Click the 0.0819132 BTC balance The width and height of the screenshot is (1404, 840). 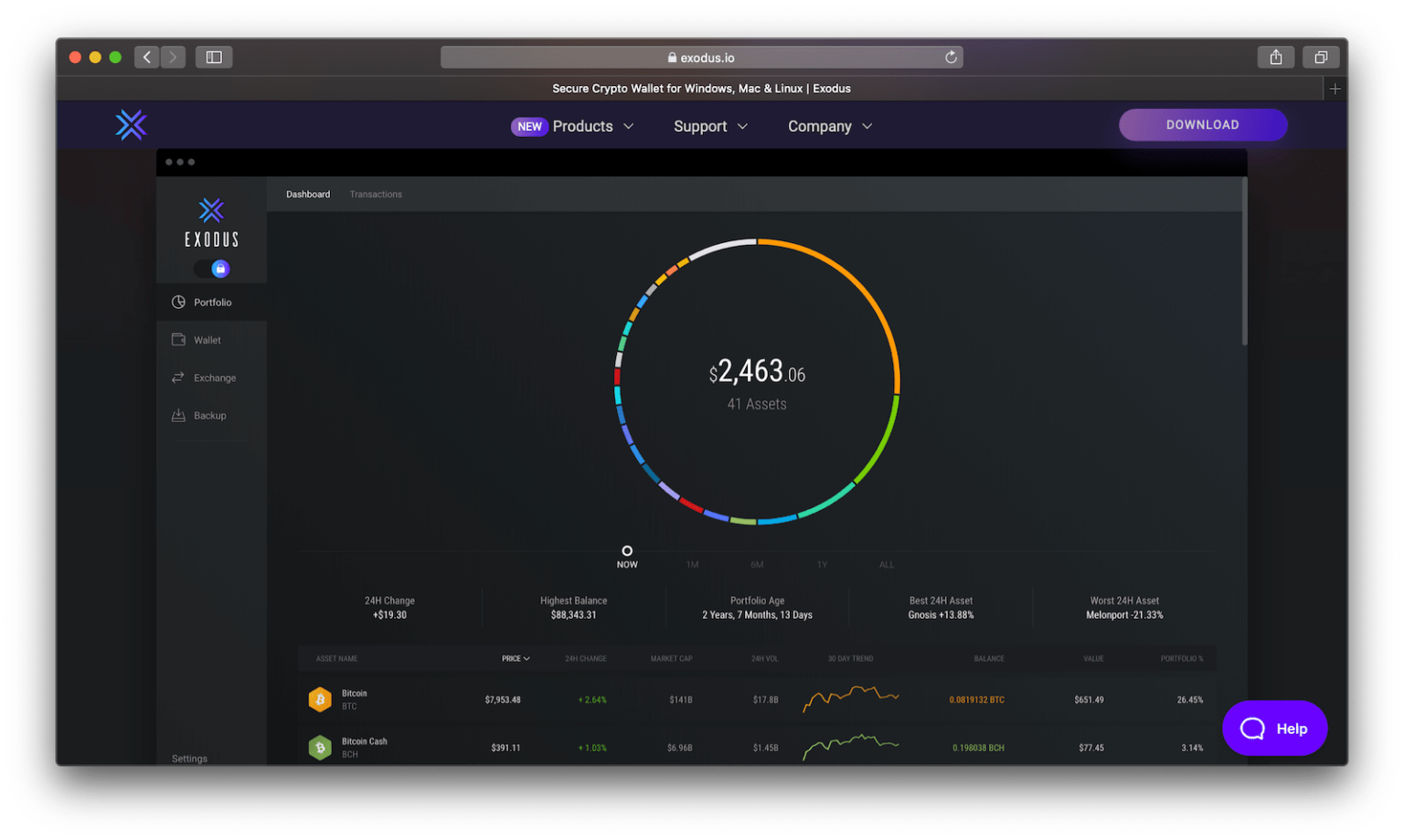[x=976, y=699]
